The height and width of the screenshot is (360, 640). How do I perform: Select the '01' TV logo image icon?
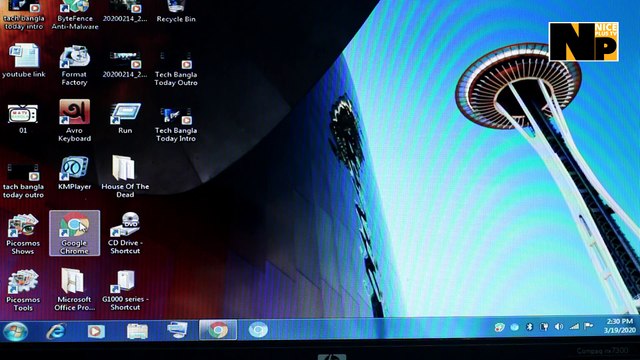pyautogui.click(x=23, y=118)
